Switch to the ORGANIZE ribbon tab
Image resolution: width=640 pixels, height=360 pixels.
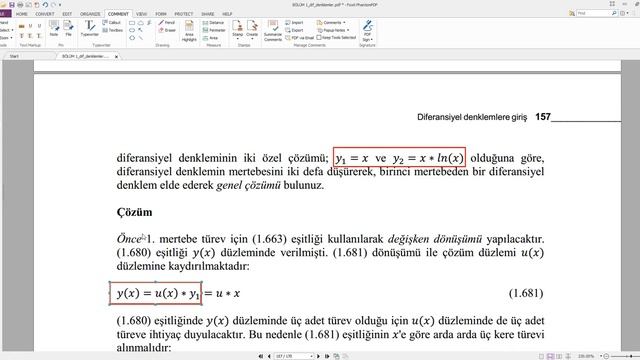coord(90,14)
